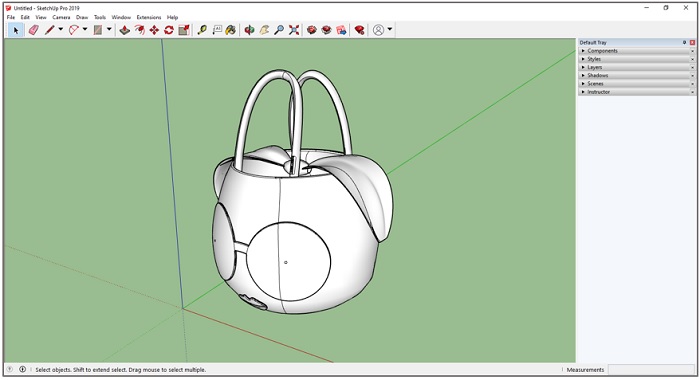Viewport: 700px width, 380px height.
Task: Click the 'Measurements' status bar label
Action: (x=585, y=370)
